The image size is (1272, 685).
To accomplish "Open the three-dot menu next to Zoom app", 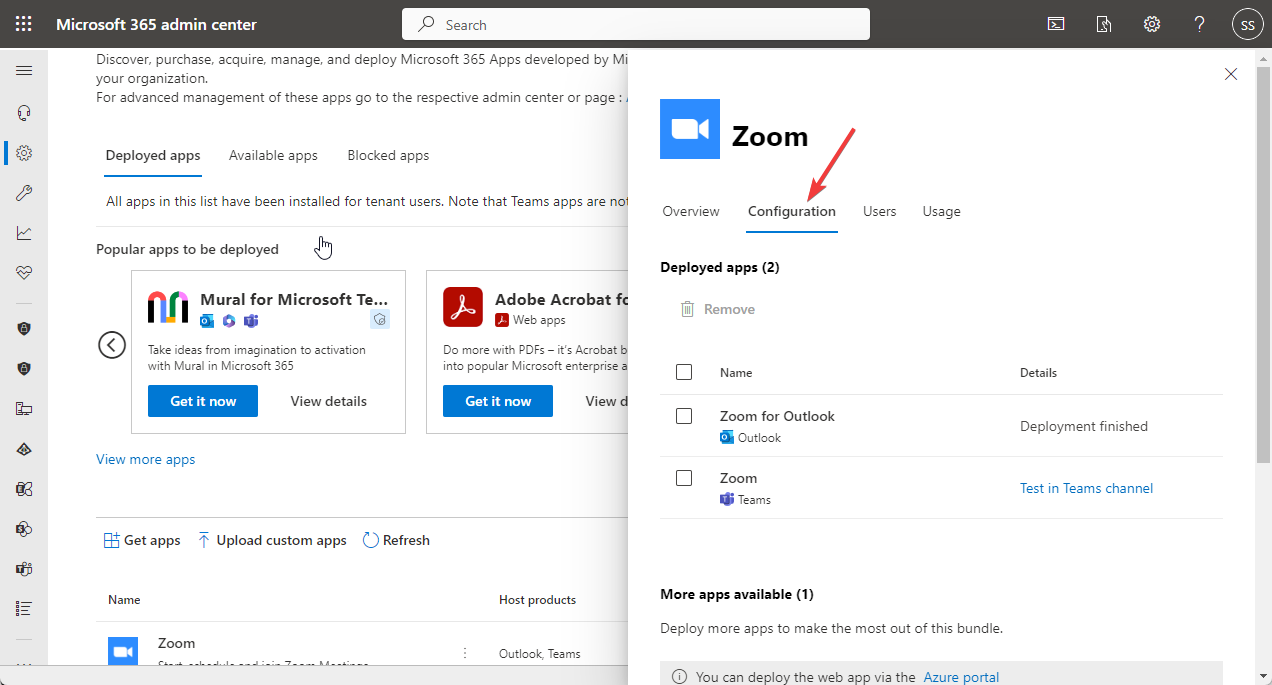I will [x=465, y=652].
